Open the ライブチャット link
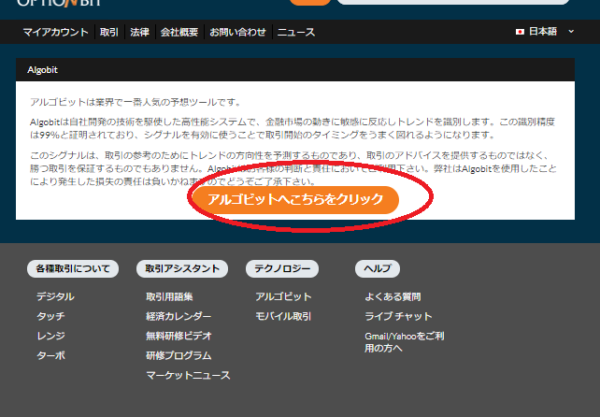 click(399, 316)
